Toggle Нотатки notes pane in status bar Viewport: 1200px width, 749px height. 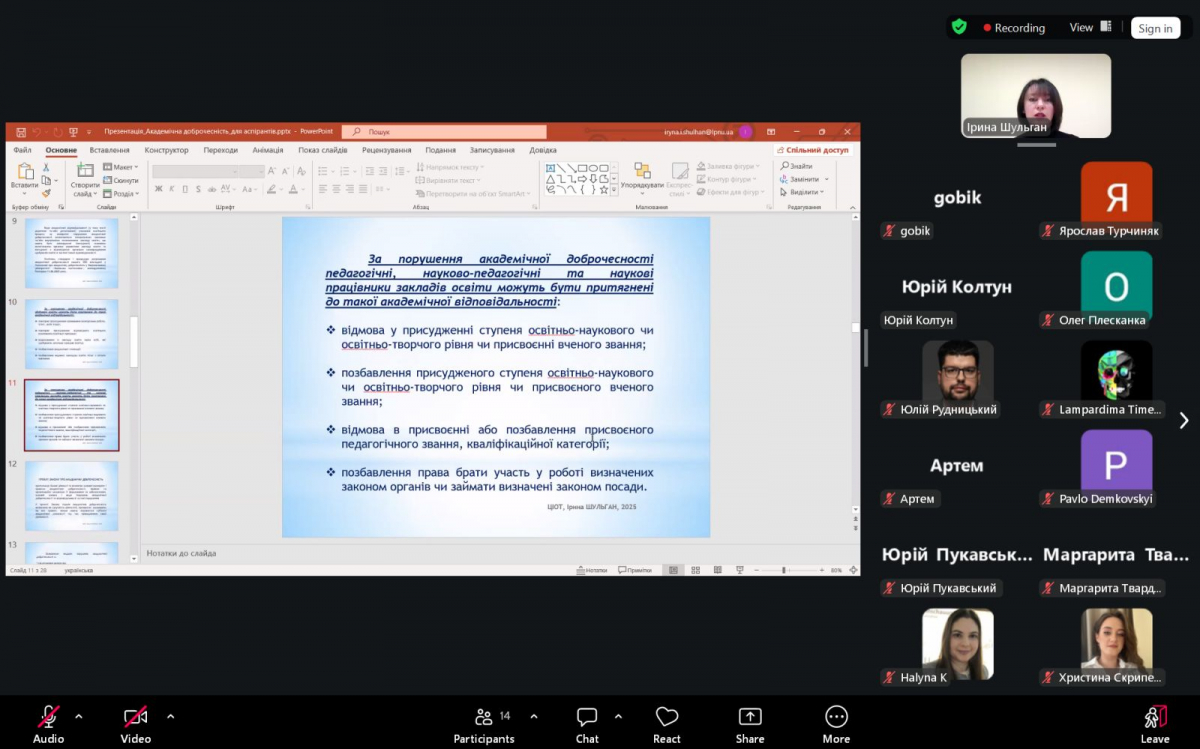click(x=592, y=570)
